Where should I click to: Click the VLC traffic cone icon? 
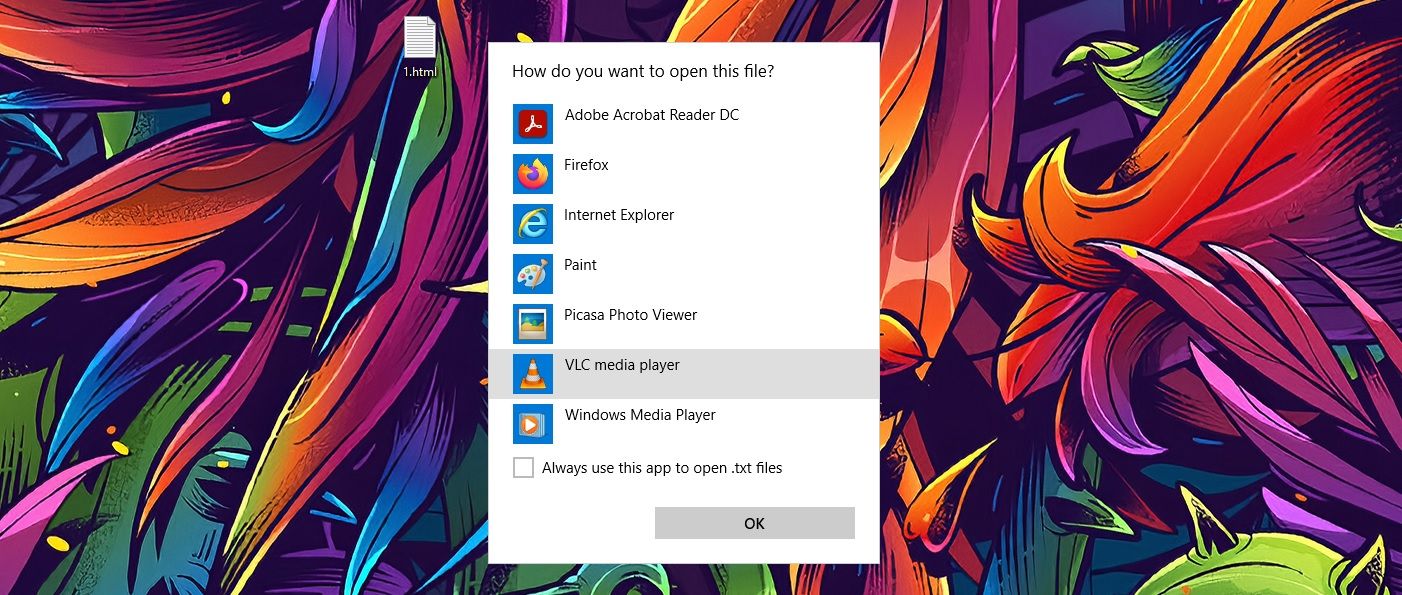[x=532, y=374]
